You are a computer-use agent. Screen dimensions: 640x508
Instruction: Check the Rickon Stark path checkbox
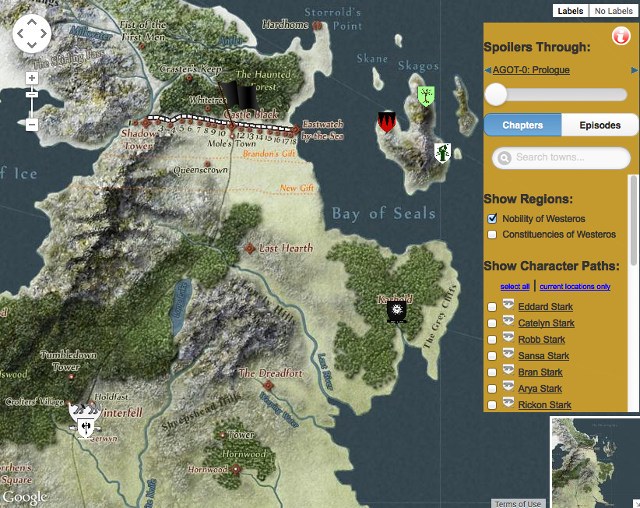(492, 405)
